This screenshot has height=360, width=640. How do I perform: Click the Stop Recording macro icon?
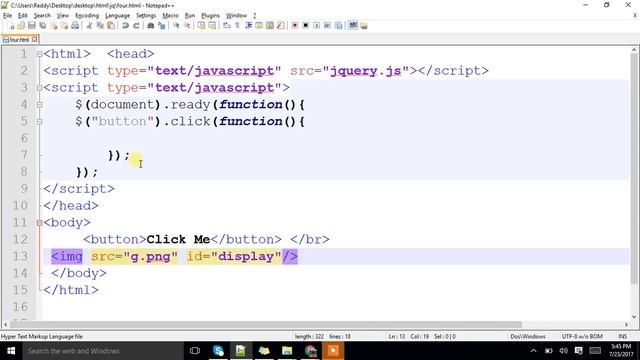(x=305, y=26)
